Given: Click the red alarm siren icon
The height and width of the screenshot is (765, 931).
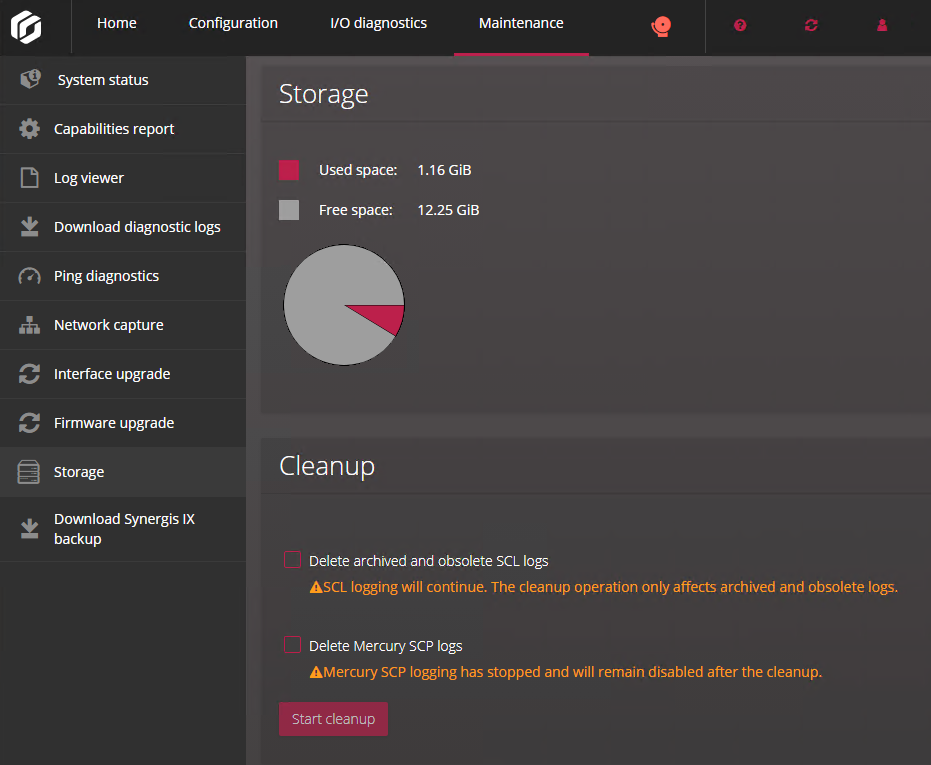Looking at the screenshot, I should click(660, 26).
